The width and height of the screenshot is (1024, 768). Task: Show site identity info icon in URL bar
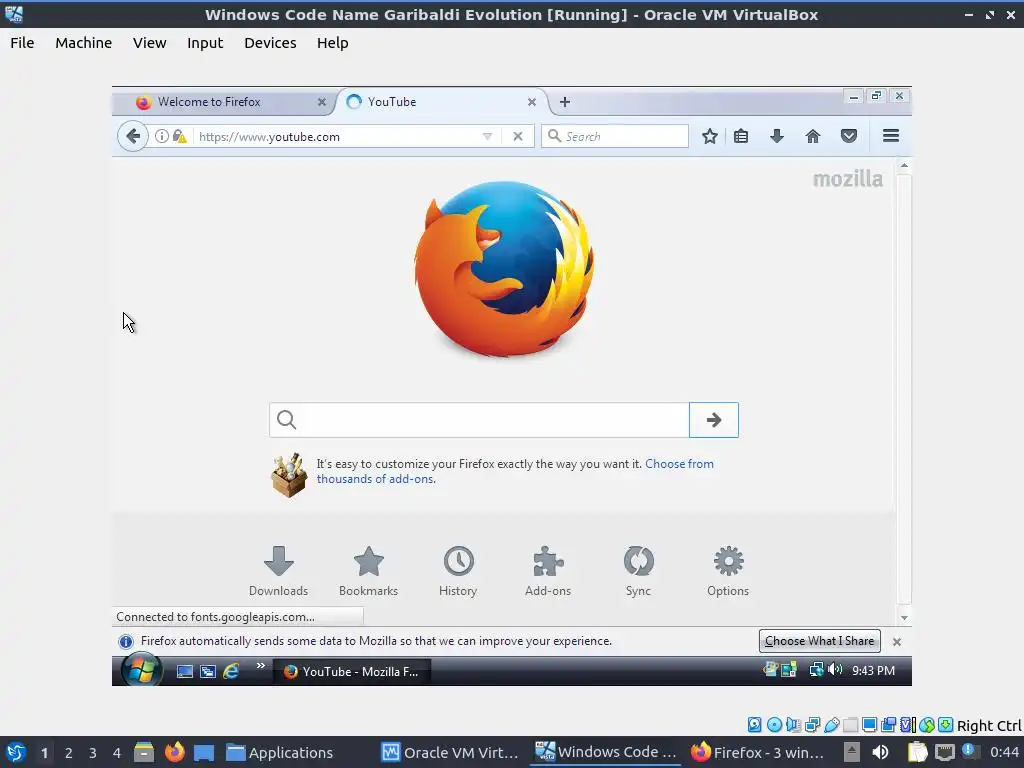[x=161, y=136]
